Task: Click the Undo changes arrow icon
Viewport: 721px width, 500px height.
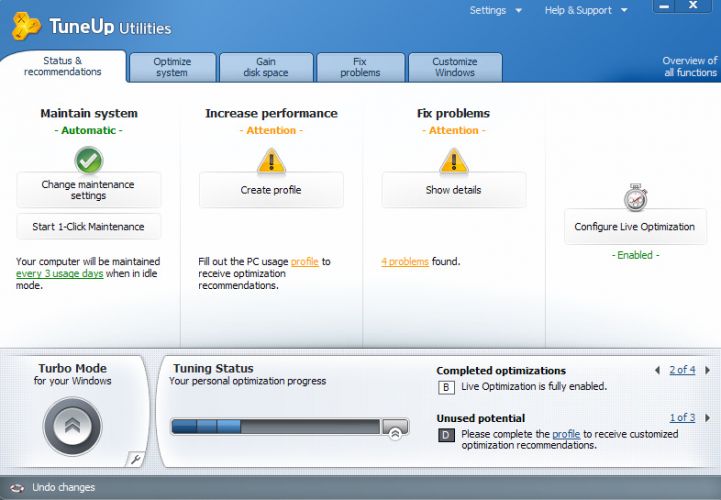Action: [x=17, y=488]
